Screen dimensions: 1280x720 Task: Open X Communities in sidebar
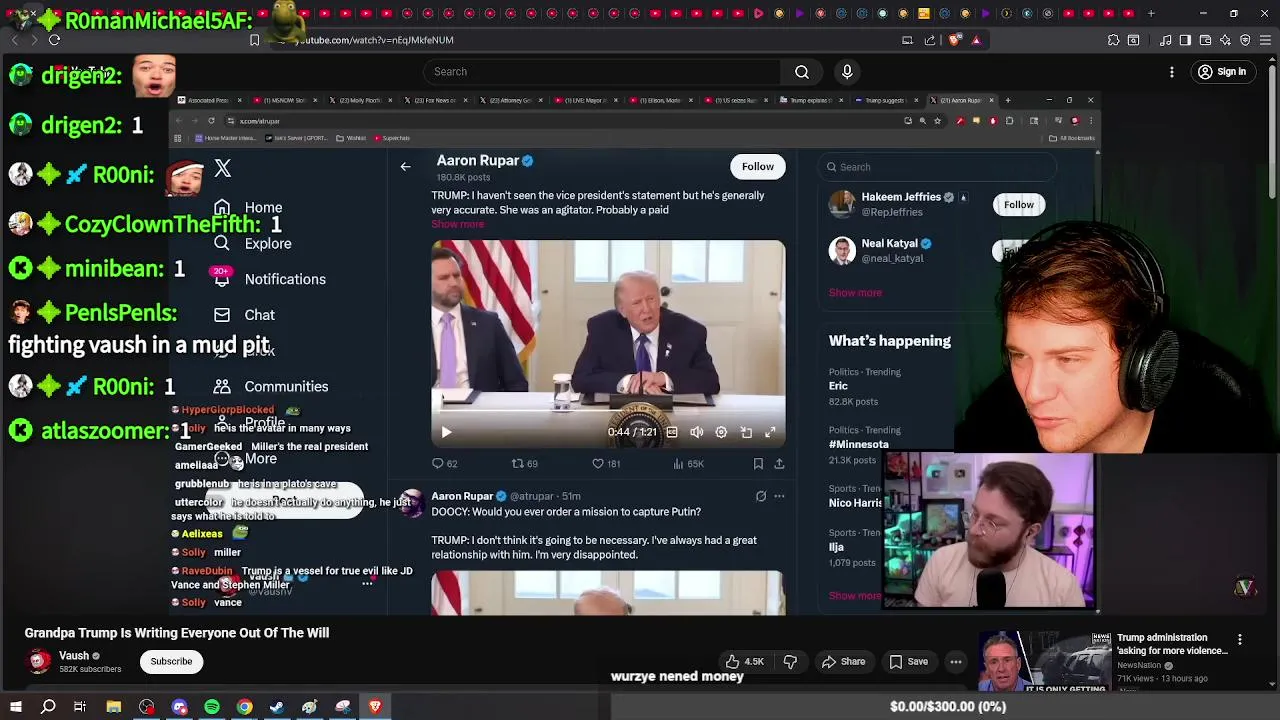coord(271,386)
